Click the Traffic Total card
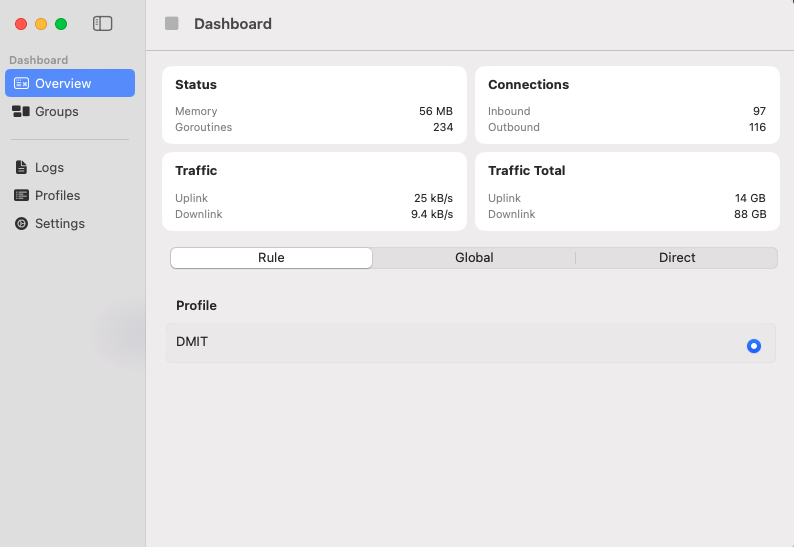 [x=627, y=192]
